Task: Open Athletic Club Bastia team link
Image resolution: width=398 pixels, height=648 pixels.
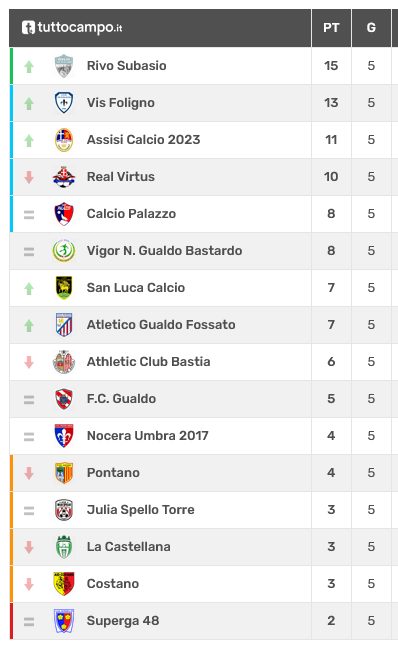Action: 148,362
